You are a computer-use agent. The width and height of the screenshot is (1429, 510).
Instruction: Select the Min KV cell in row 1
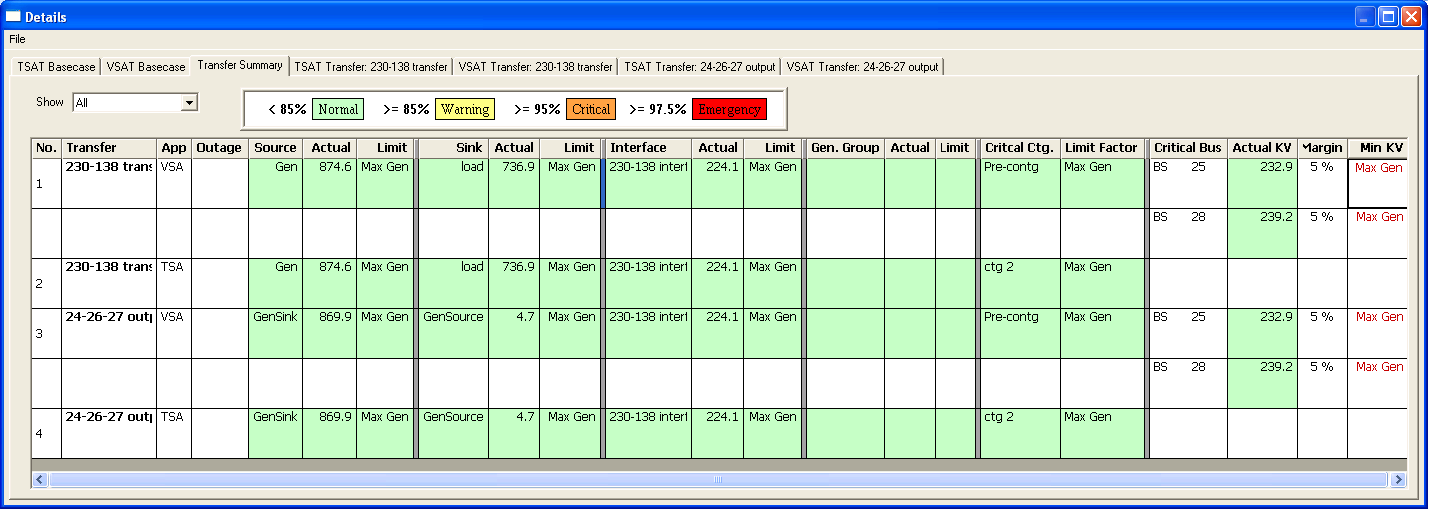1378,183
